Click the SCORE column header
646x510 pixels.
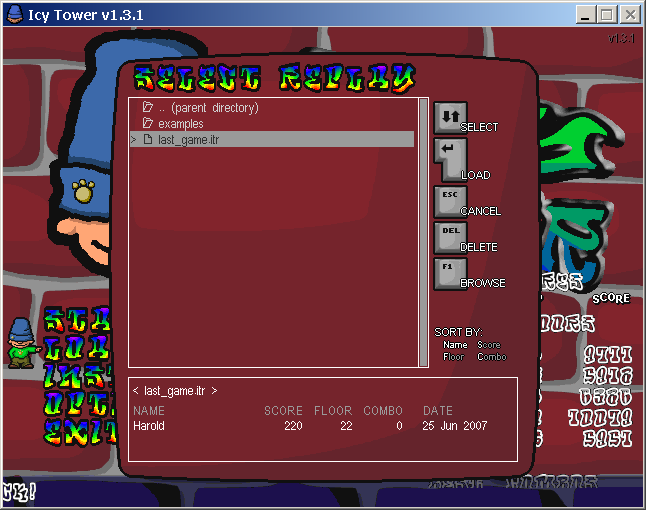click(283, 411)
